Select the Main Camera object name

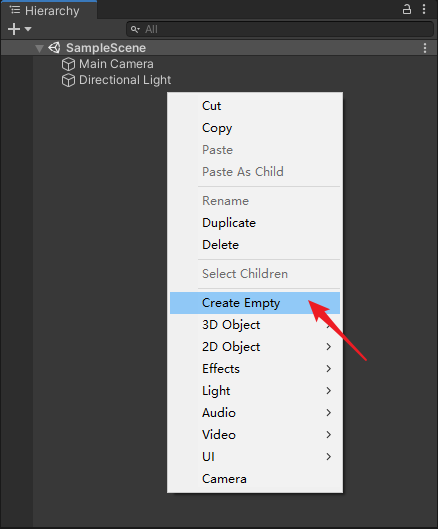(x=116, y=64)
